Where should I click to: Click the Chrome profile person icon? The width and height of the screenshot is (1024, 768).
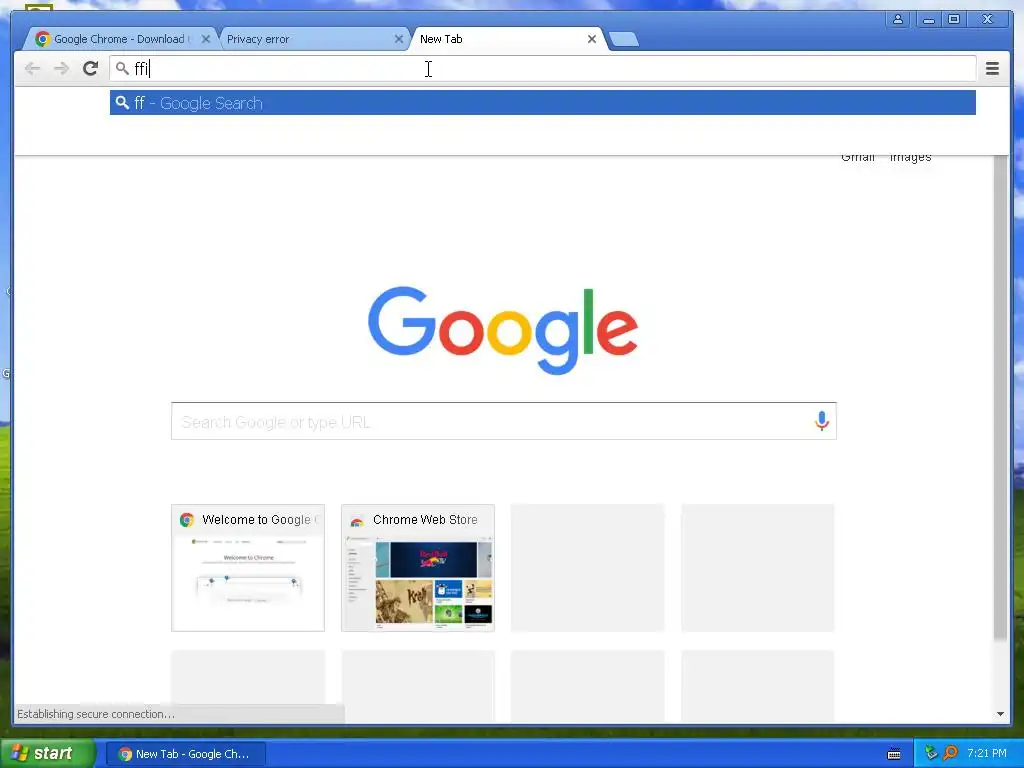tap(898, 19)
